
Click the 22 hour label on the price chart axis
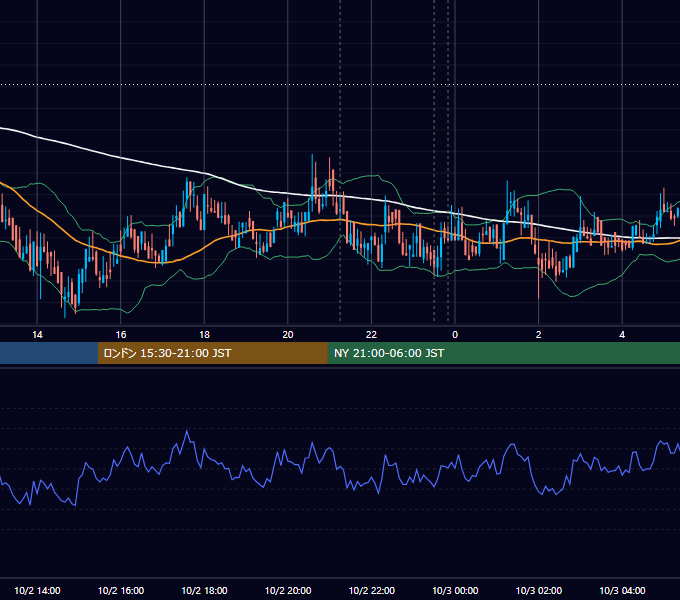pos(371,335)
